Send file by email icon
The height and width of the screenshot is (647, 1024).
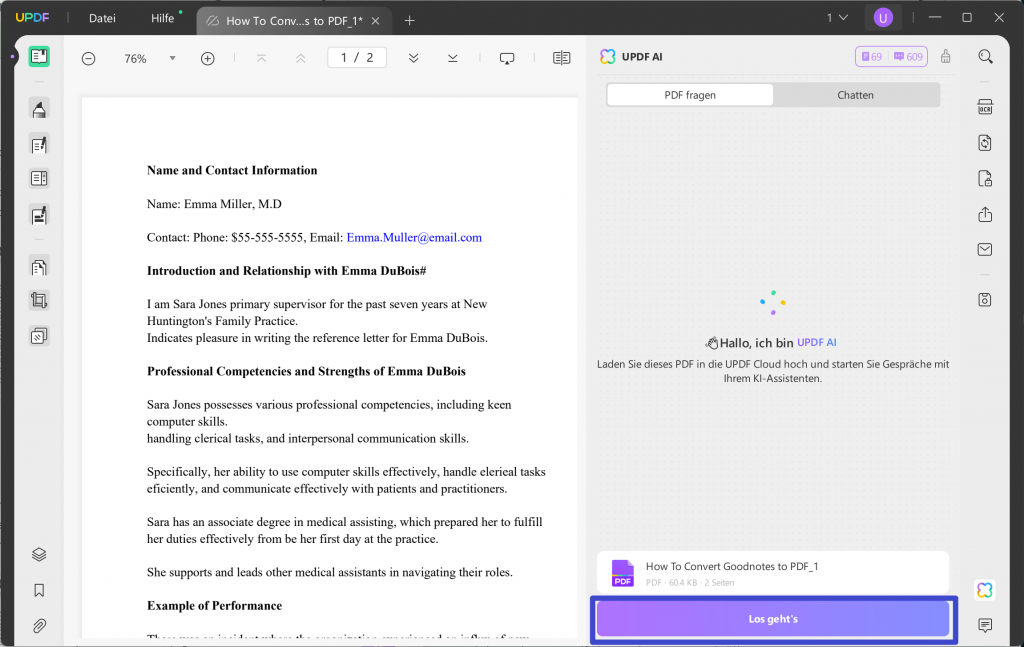tap(985, 249)
